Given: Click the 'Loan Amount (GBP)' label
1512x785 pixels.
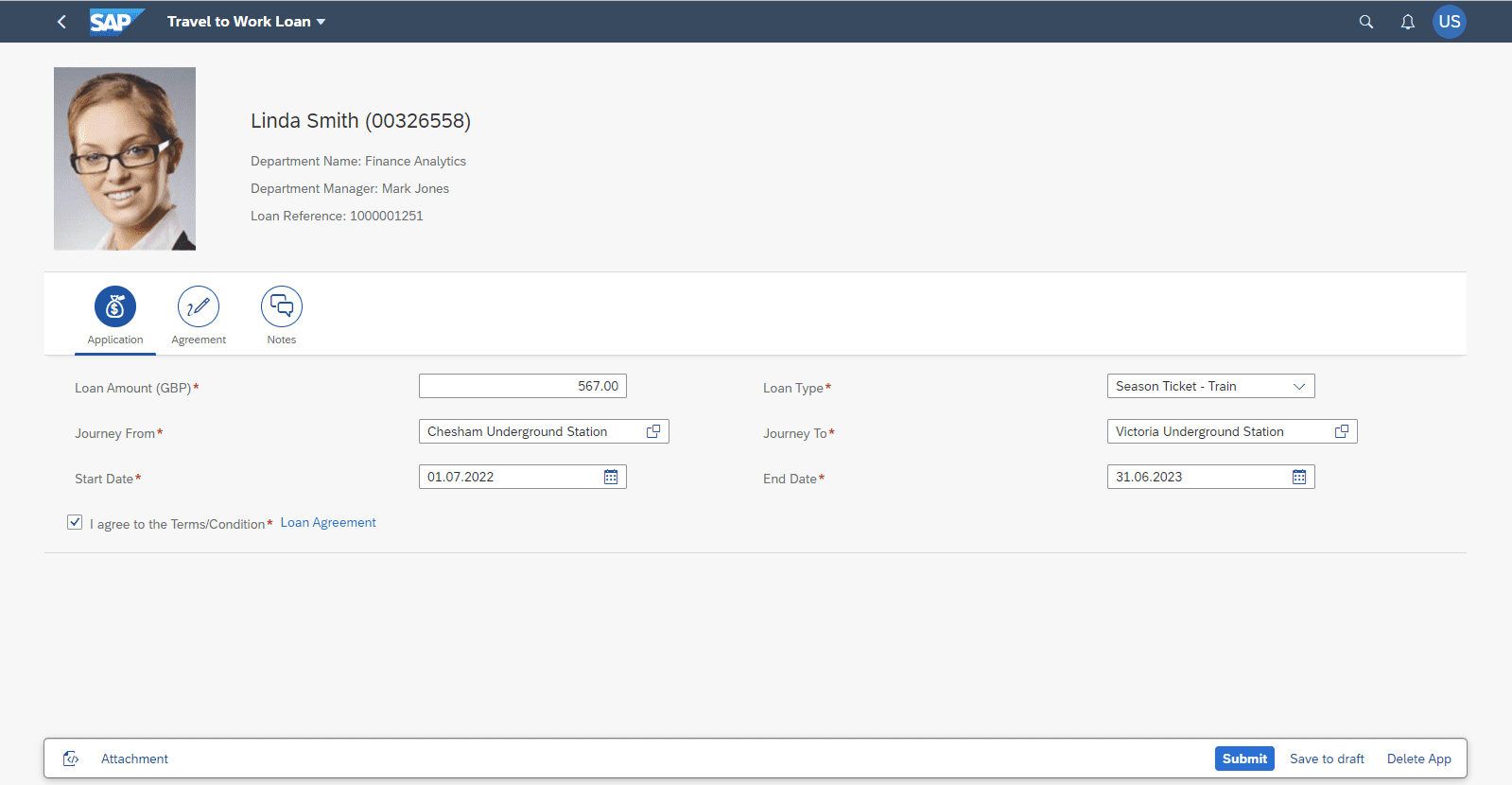Looking at the screenshot, I should 133,388.
